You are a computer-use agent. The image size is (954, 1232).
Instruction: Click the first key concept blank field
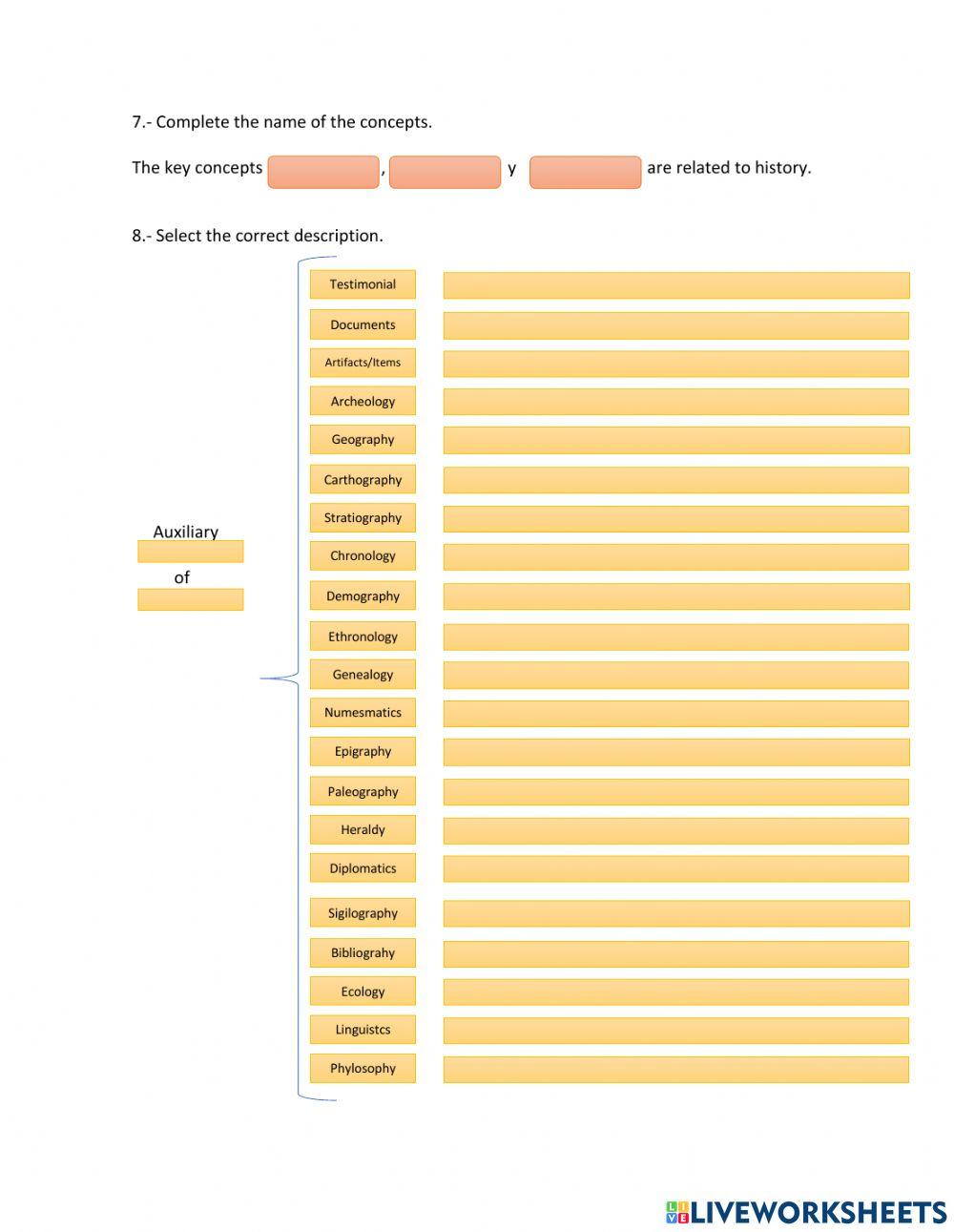[322, 172]
